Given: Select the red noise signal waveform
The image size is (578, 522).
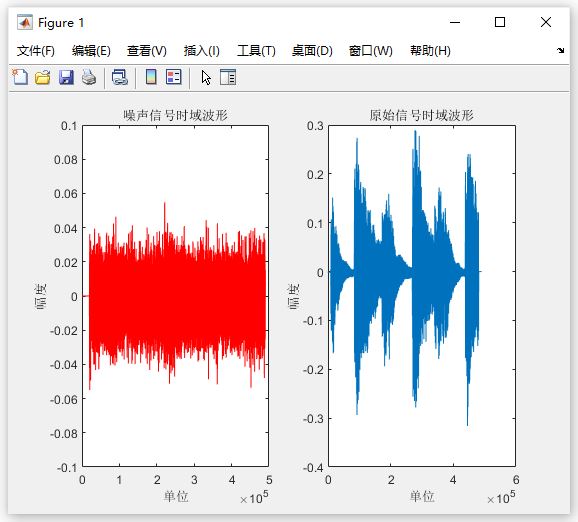Looking at the screenshot, I should (x=177, y=297).
